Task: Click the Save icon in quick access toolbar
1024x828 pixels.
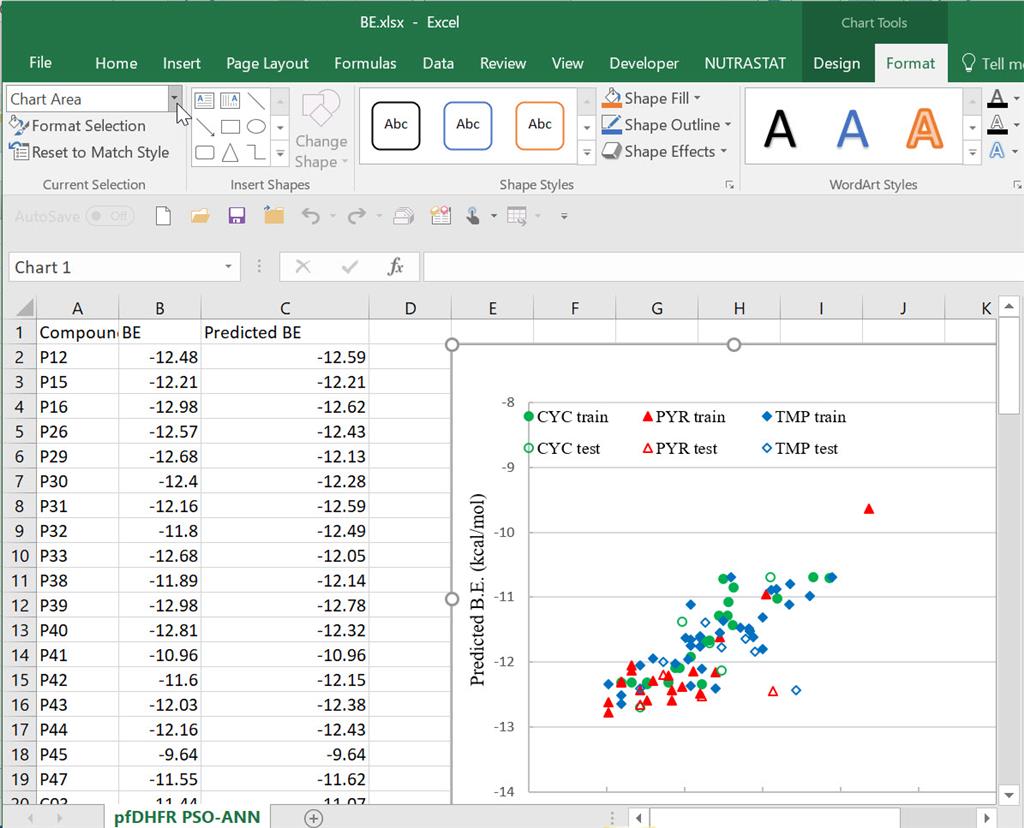Action: point(237,216)
